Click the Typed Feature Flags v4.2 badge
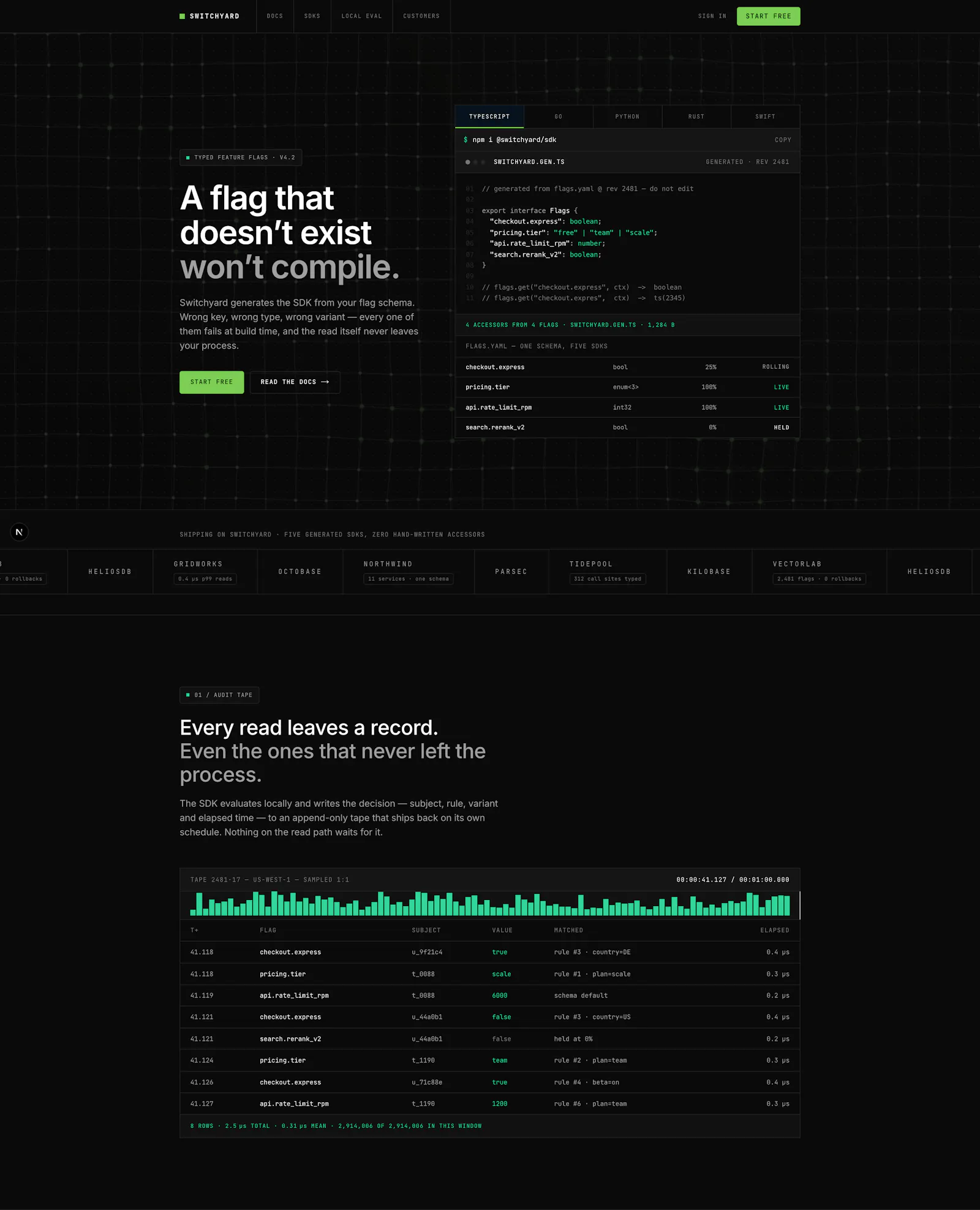The height and width of the screenshot is (1210, 980). click(241, 157)
